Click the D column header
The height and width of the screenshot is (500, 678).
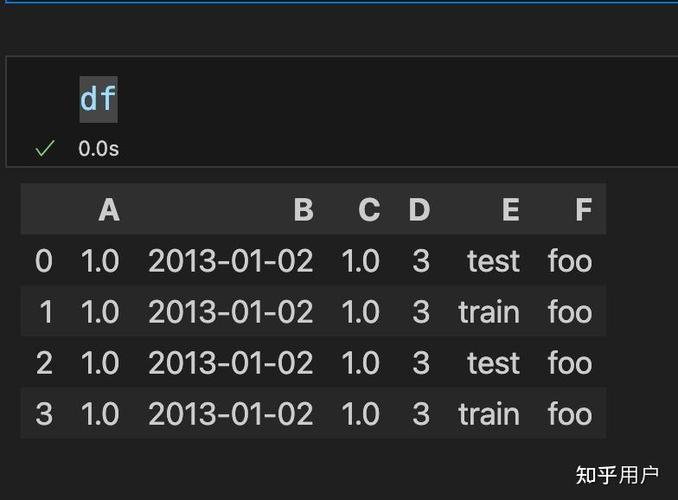[x=419, y=210]
